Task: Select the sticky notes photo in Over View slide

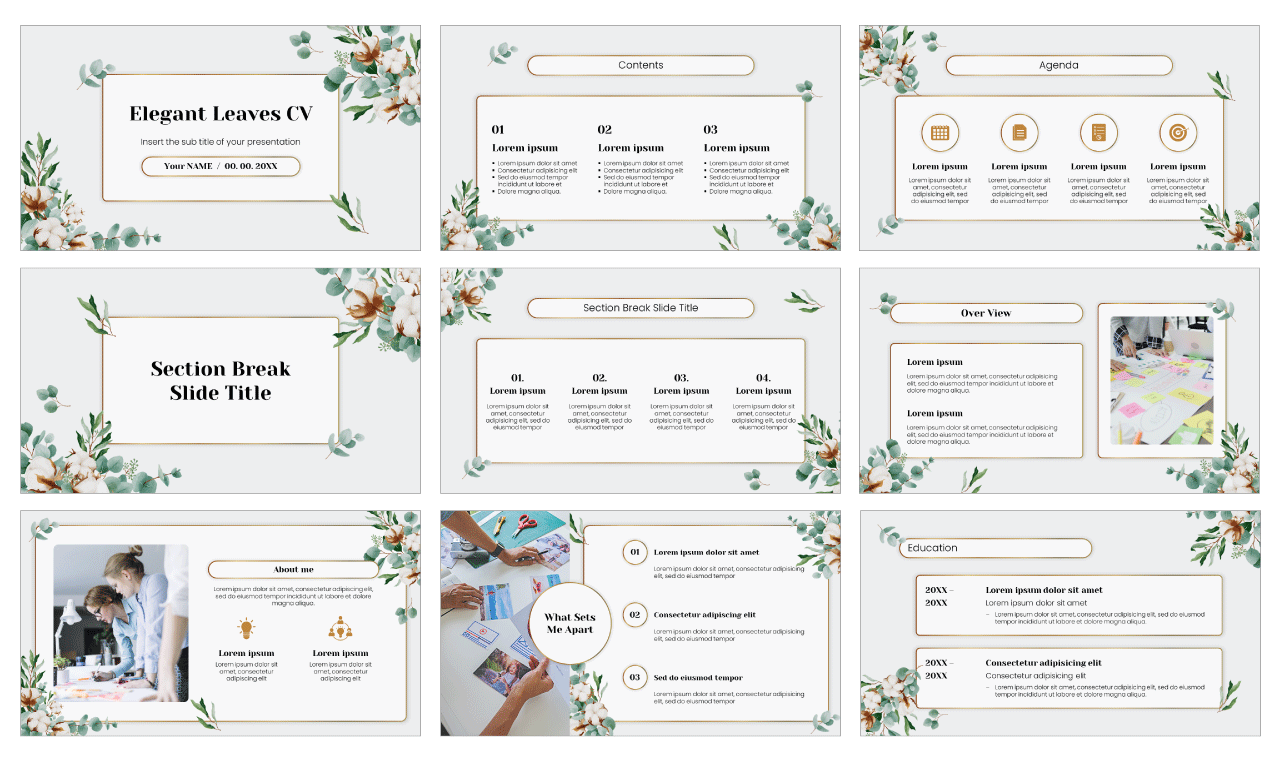Action: click(x=1162, y=381)
